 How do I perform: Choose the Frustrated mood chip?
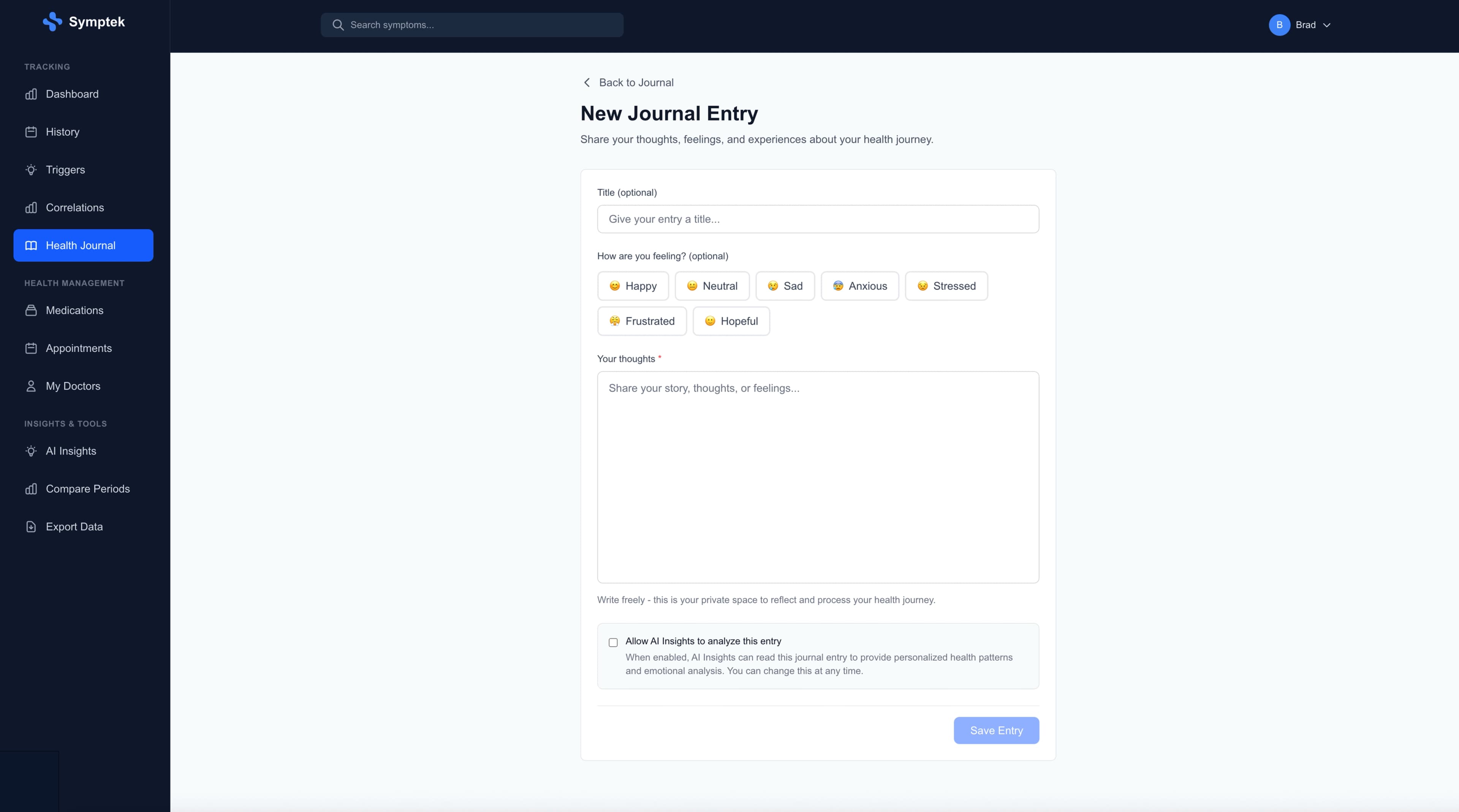coord(642,321)
